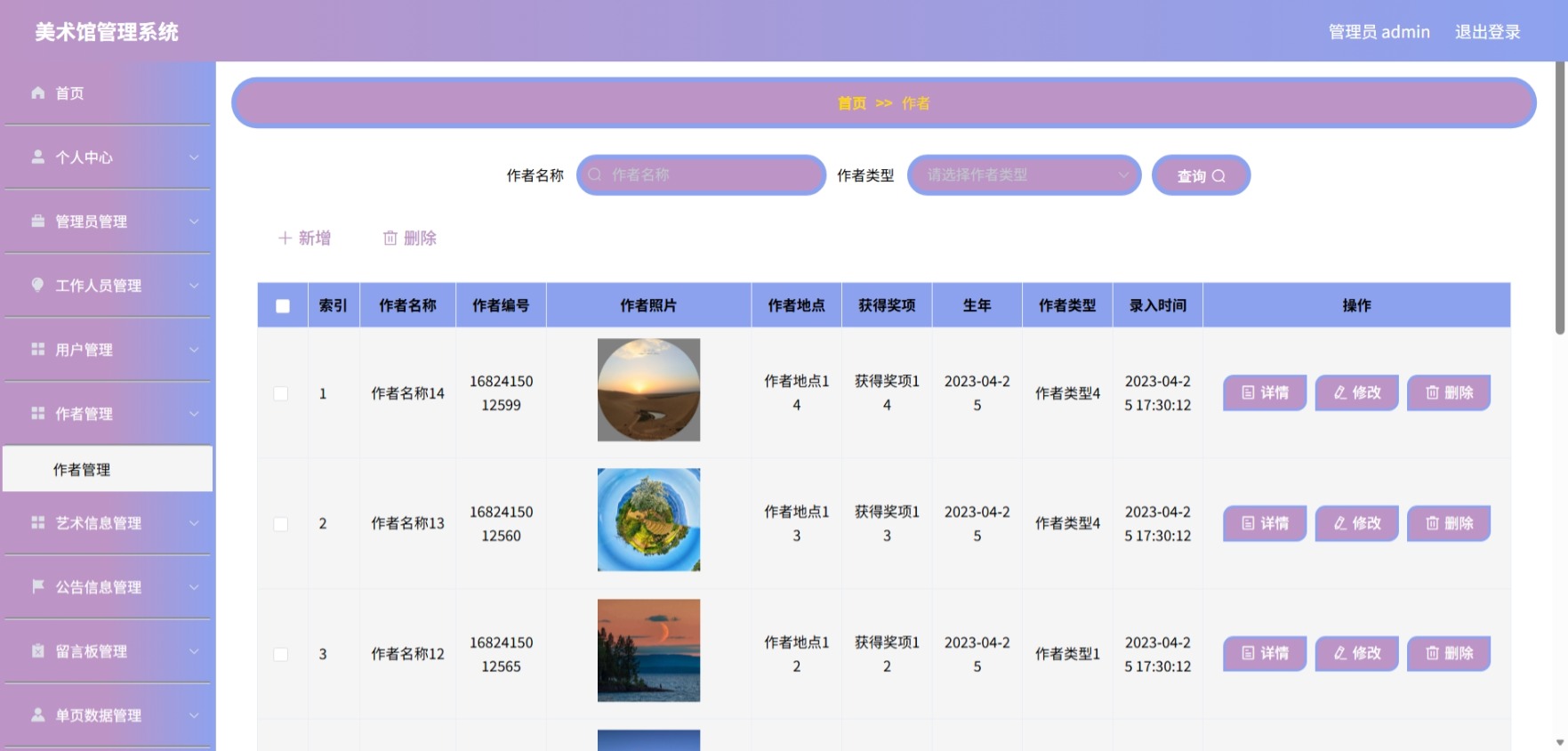Click the 查询 search button
Screen dimensions: 1568x751
(1201, 175)
